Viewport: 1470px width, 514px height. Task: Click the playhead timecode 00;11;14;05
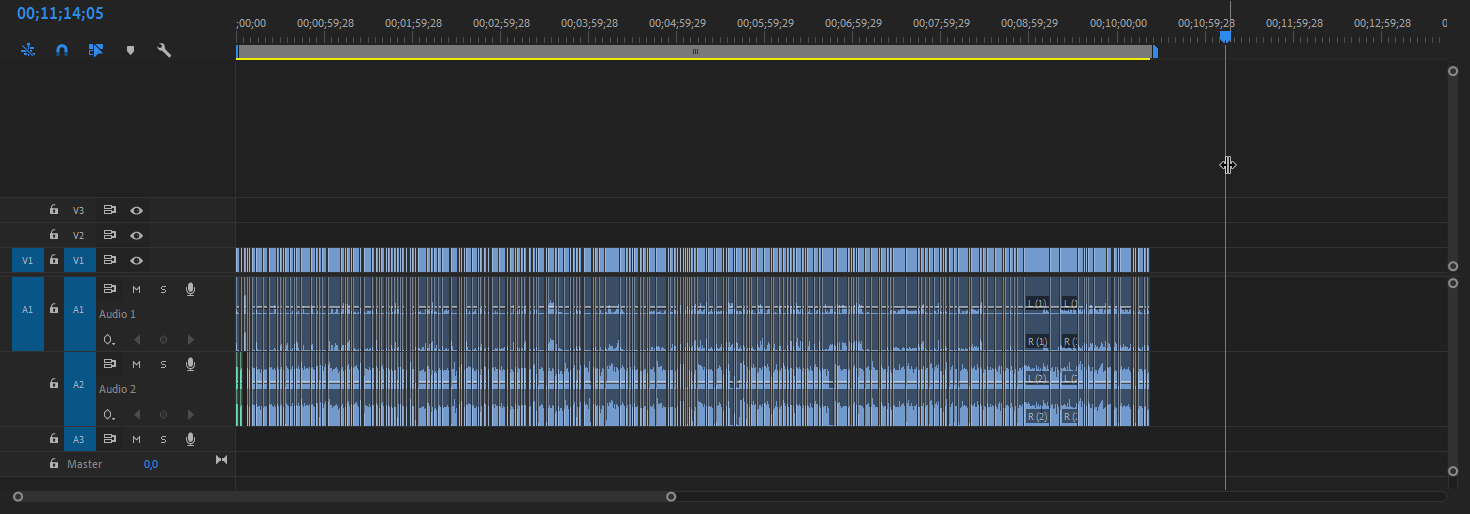pos(60,14)
